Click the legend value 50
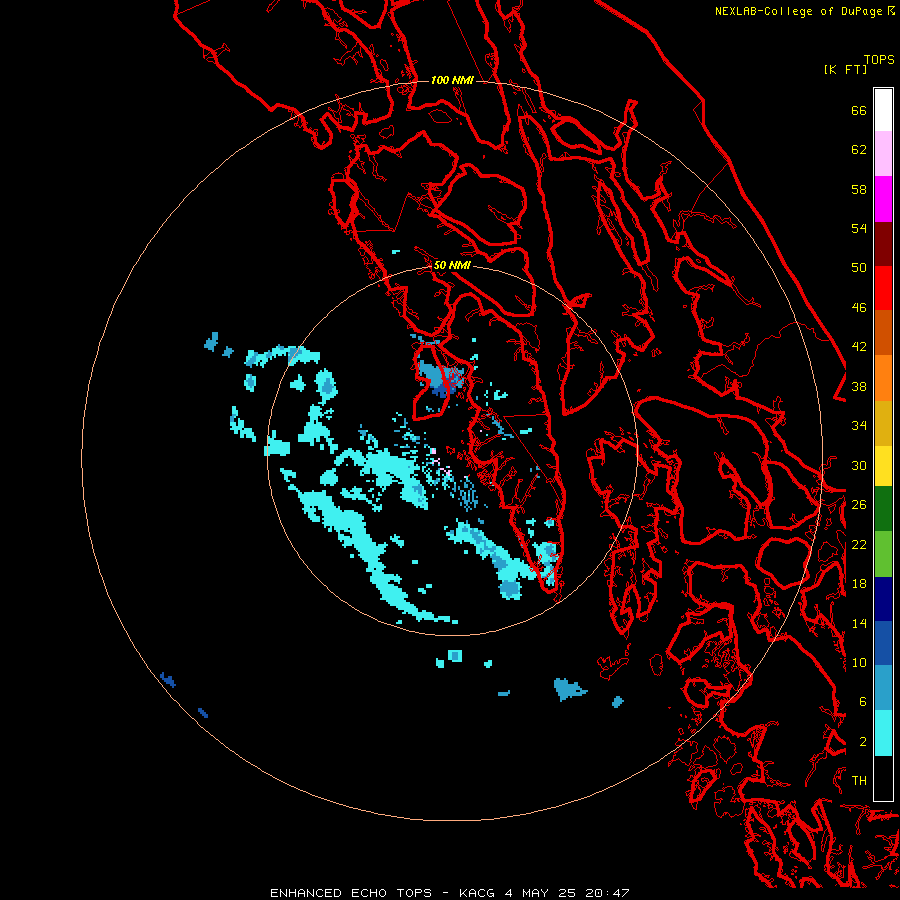Screen dimensions: 900x900 [x=859, y=268]
